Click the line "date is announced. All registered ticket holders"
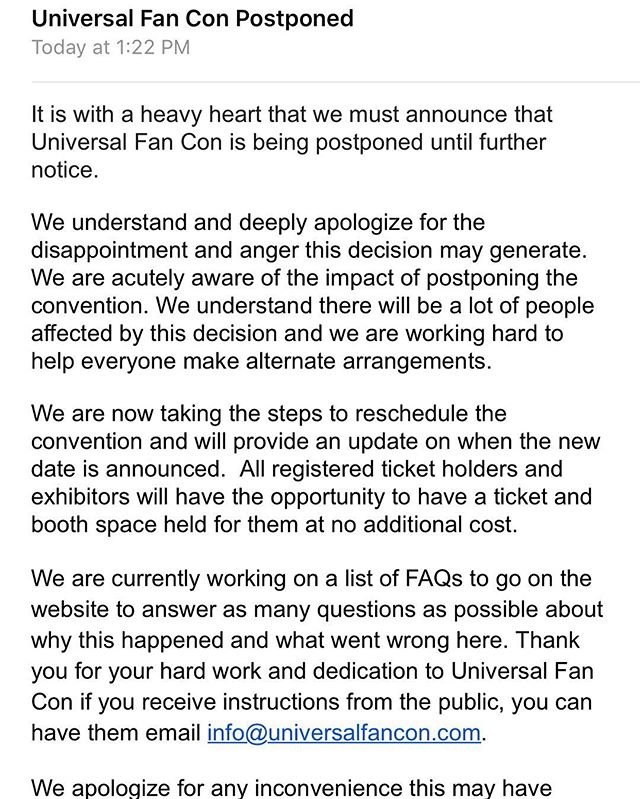This screenshot has height=799, width=640. coord(297,469)
